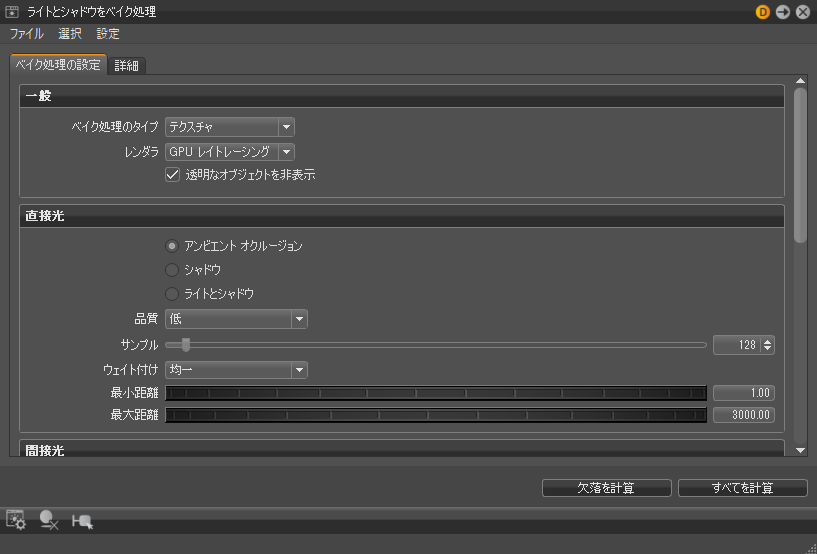Click the 最小距離 value field showing 1.00
This screenshot has width=817, height=554.
744,392
